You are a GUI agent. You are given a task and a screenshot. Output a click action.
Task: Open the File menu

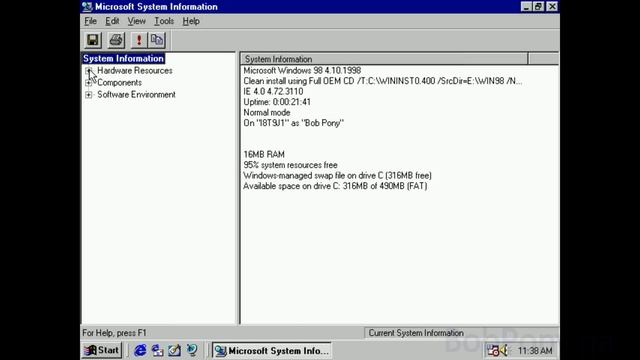[90, 21]
